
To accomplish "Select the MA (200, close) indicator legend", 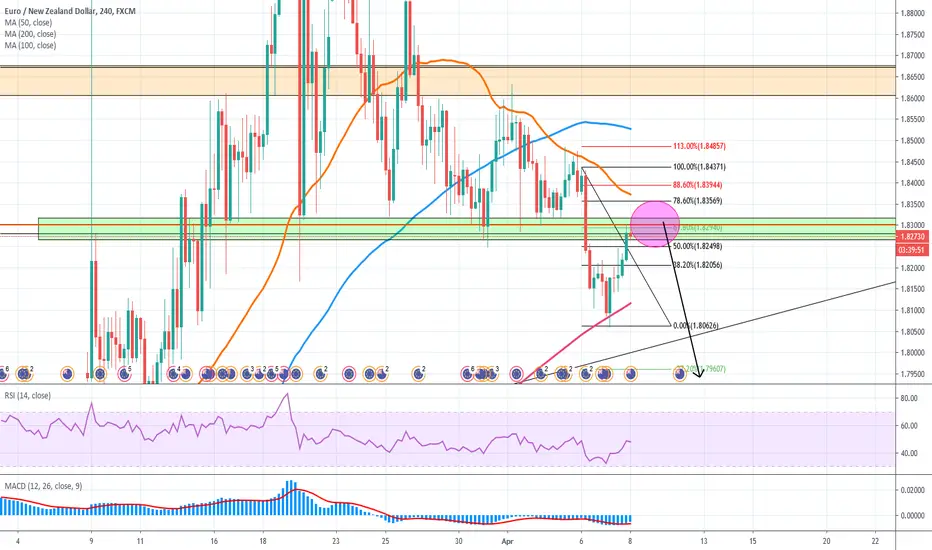I will click(30, 34).
